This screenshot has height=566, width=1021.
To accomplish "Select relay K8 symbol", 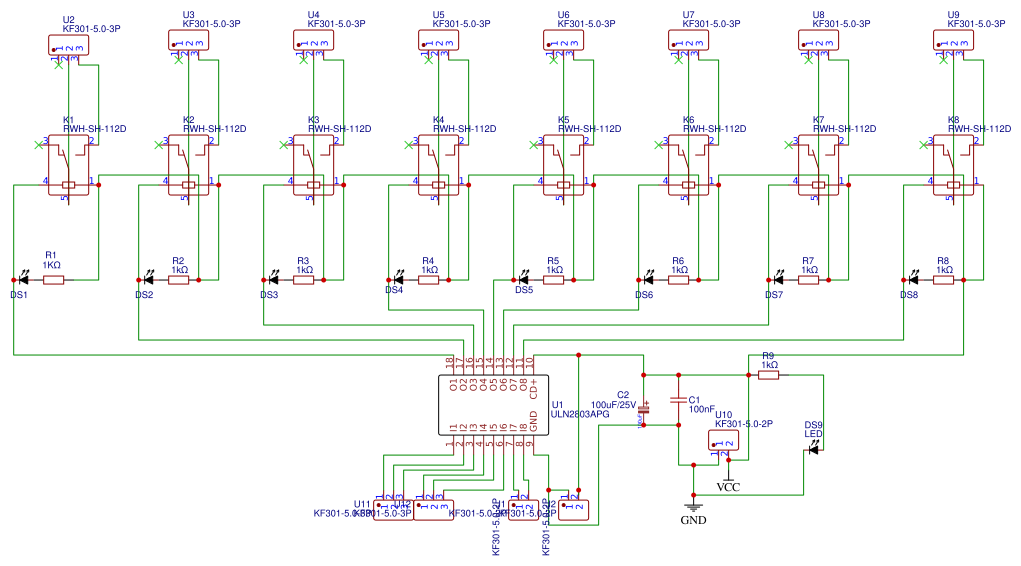I will pos(953,165).
